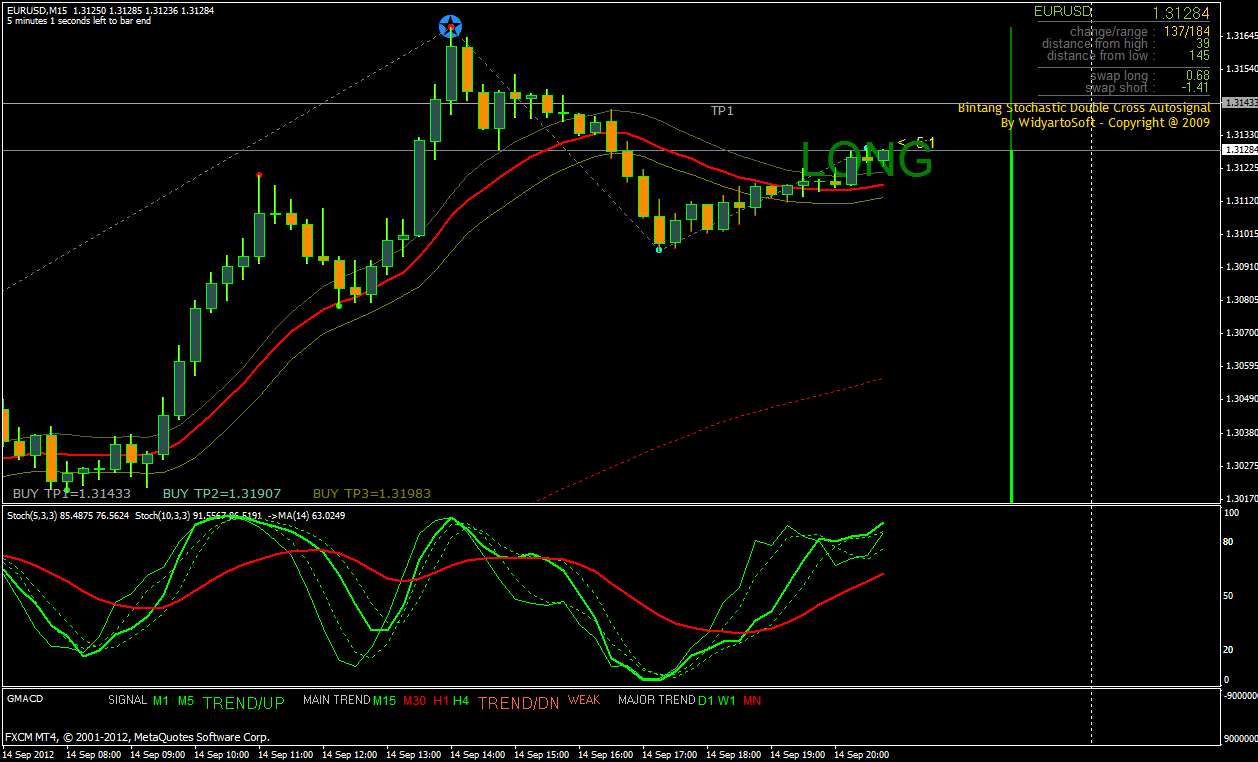Click the red M30 main trend indicator
Image resolution: width=1258 pixels, height=762 pixels.
coord(414,700)
